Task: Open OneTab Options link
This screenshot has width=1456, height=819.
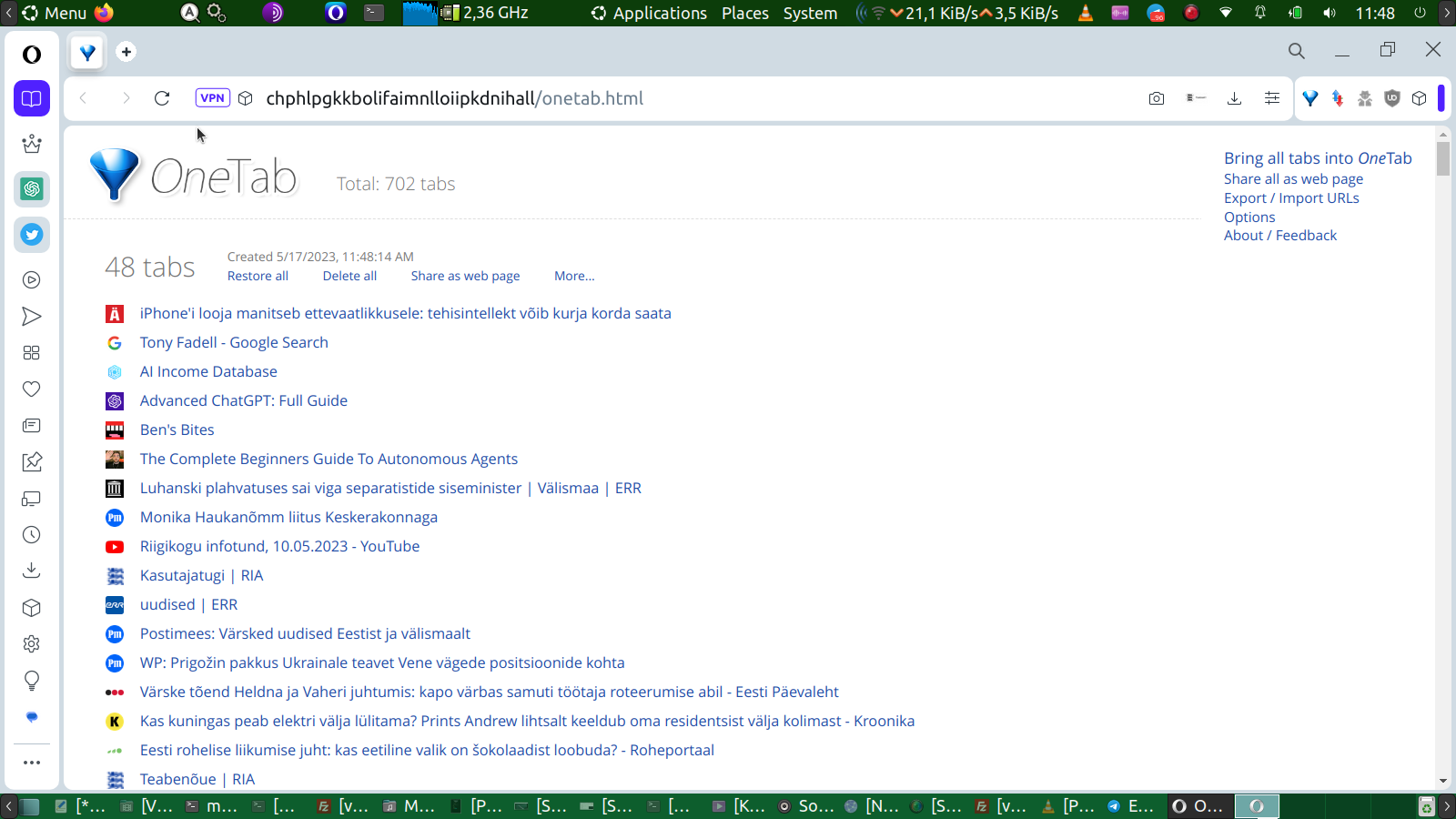Action: pos(1249,217)
